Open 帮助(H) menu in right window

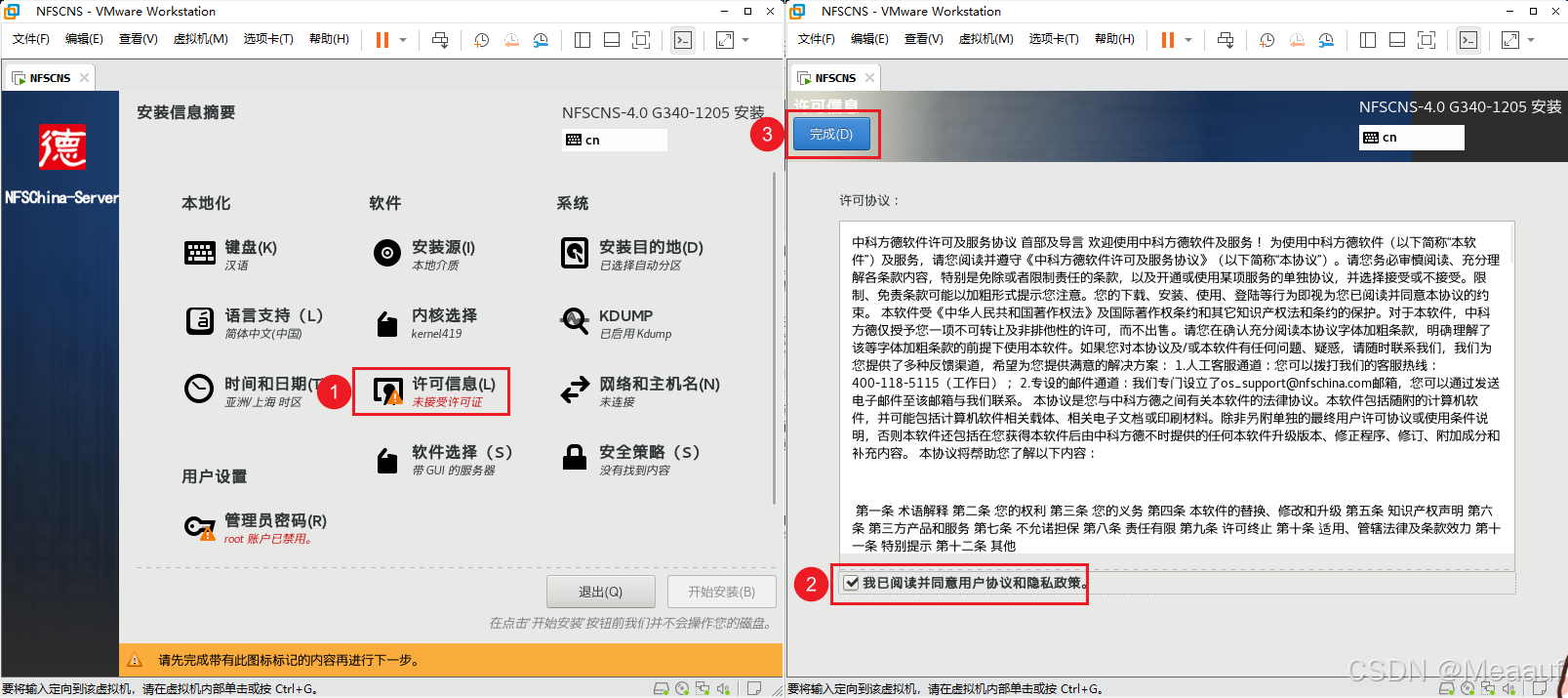pos(1114,39)
